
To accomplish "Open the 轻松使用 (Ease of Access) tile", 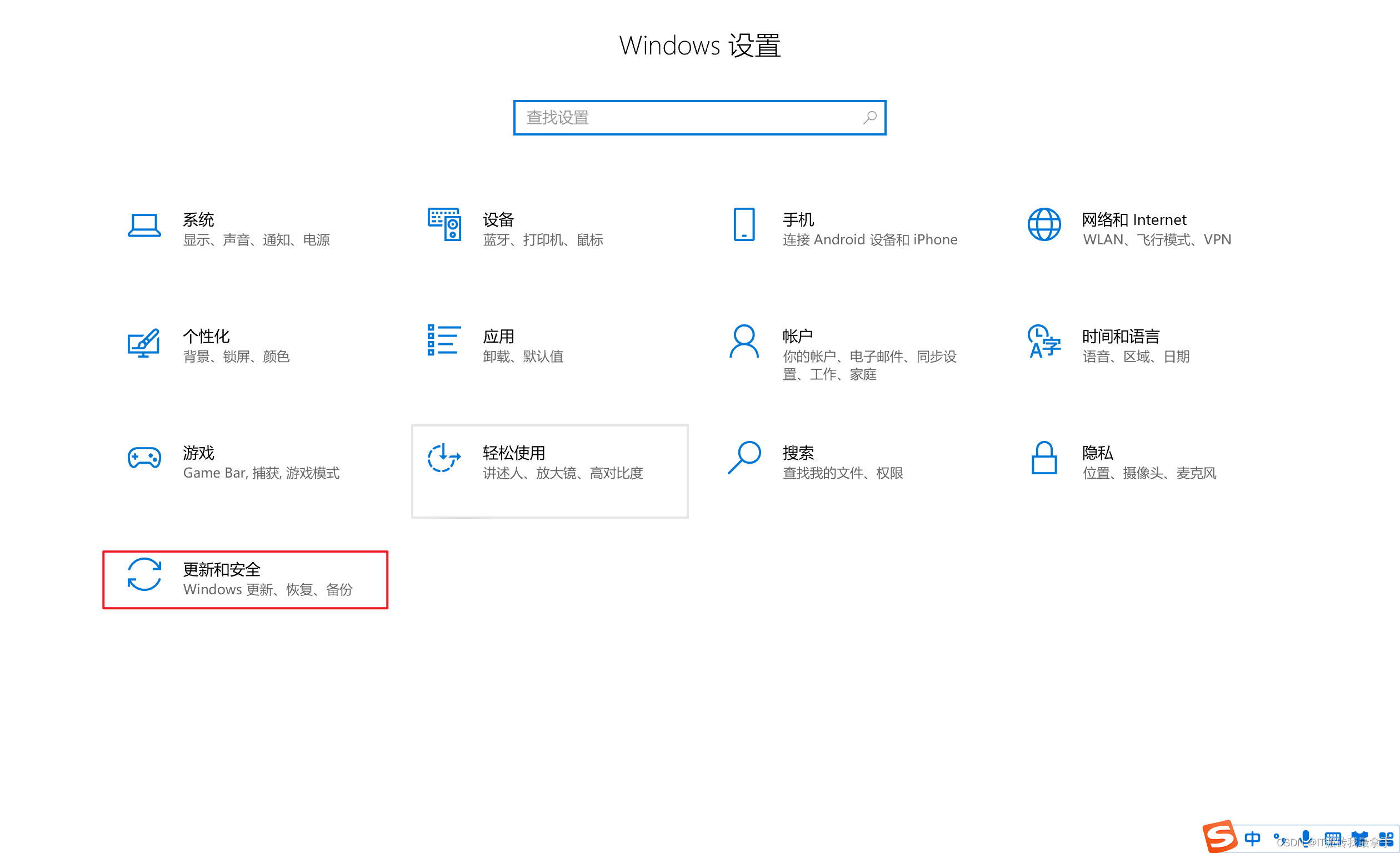I will 549,471.
